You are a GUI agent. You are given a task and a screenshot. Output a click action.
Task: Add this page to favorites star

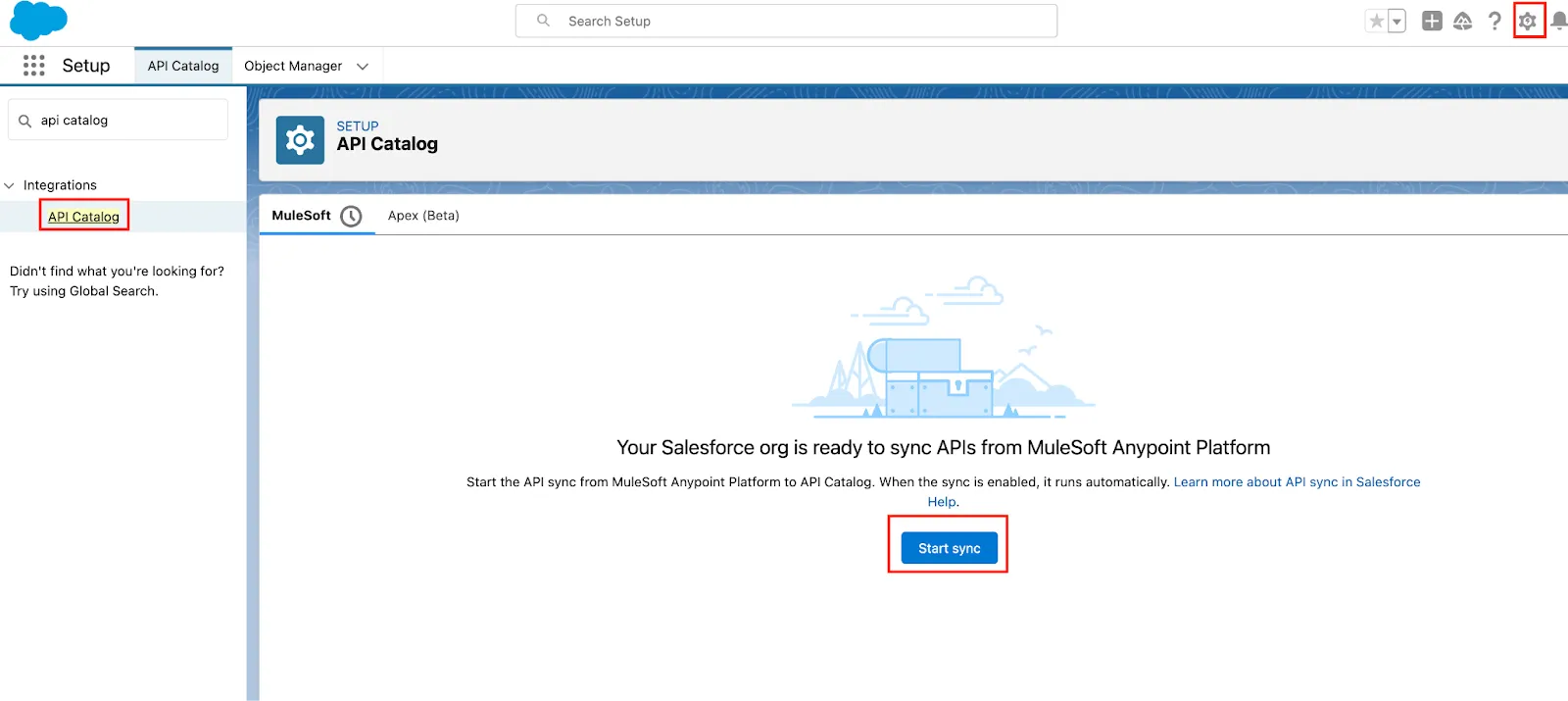1377,22
